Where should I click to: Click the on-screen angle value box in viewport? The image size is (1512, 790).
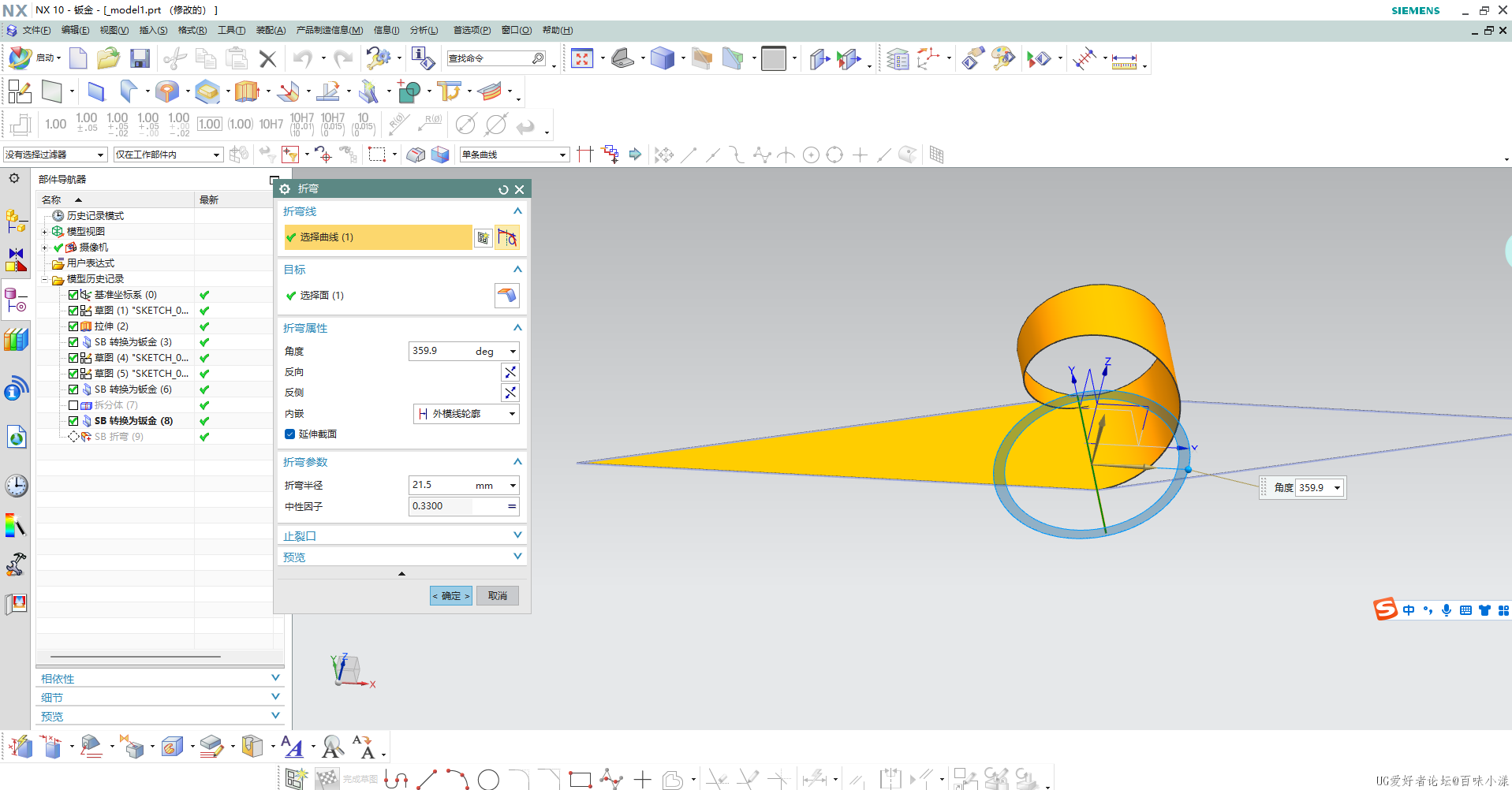point(1313,488)
